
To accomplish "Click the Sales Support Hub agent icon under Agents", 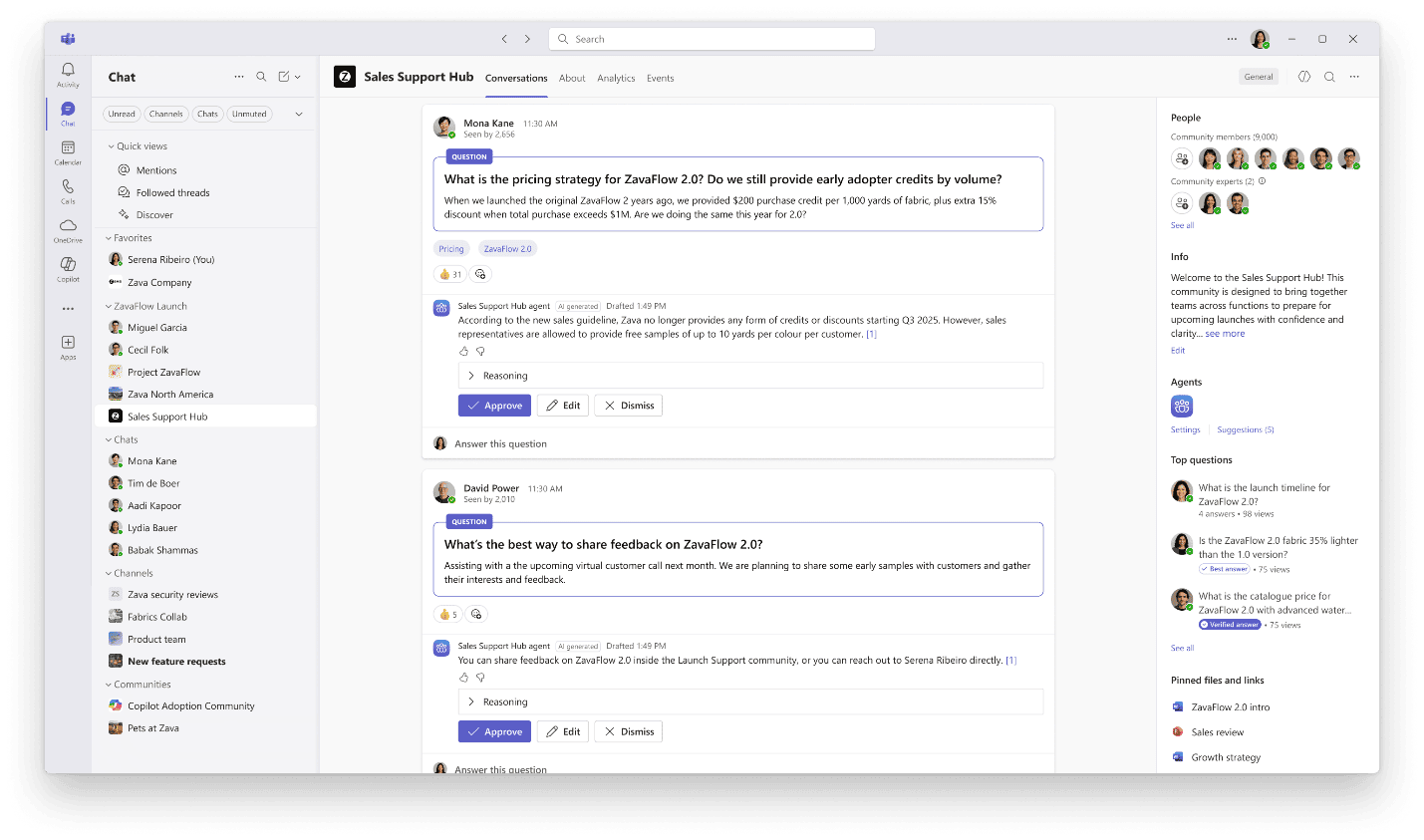I will (1182, 406).
